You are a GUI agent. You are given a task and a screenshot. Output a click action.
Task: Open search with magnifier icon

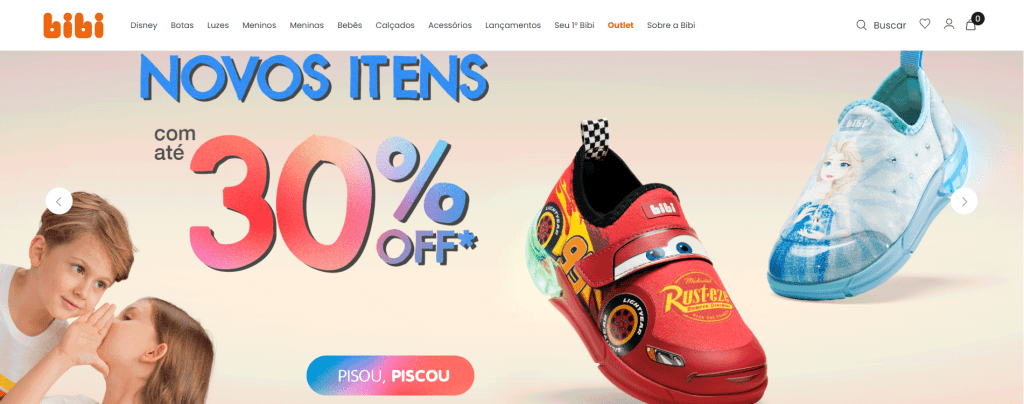[861, 25]
